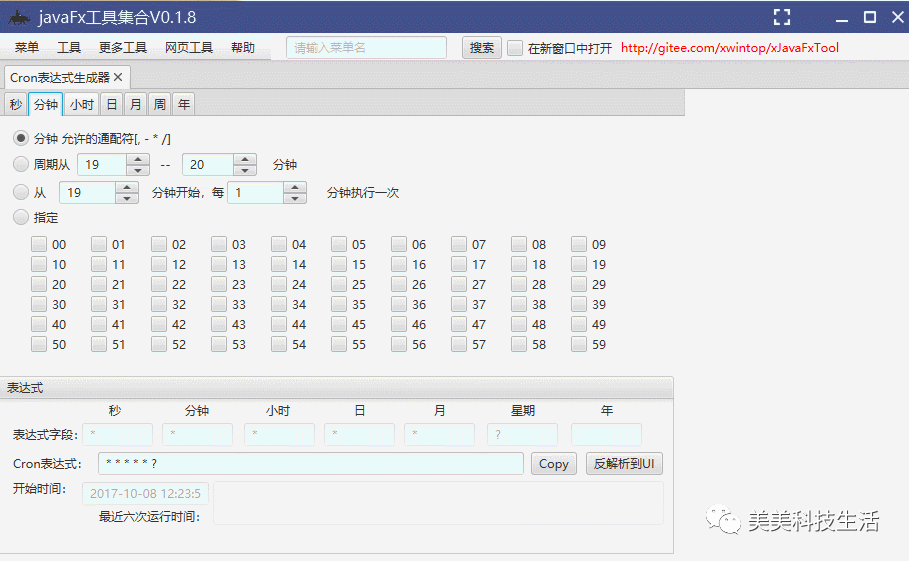Enable 在新窗口中打开 checkbox
Screen dimensions: 909x561
coord(515,48)
